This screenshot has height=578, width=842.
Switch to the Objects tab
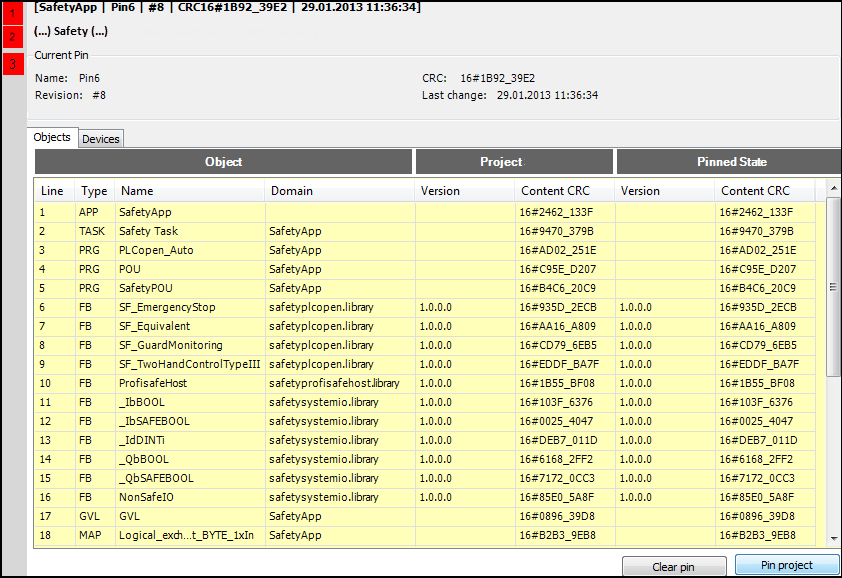52,137
